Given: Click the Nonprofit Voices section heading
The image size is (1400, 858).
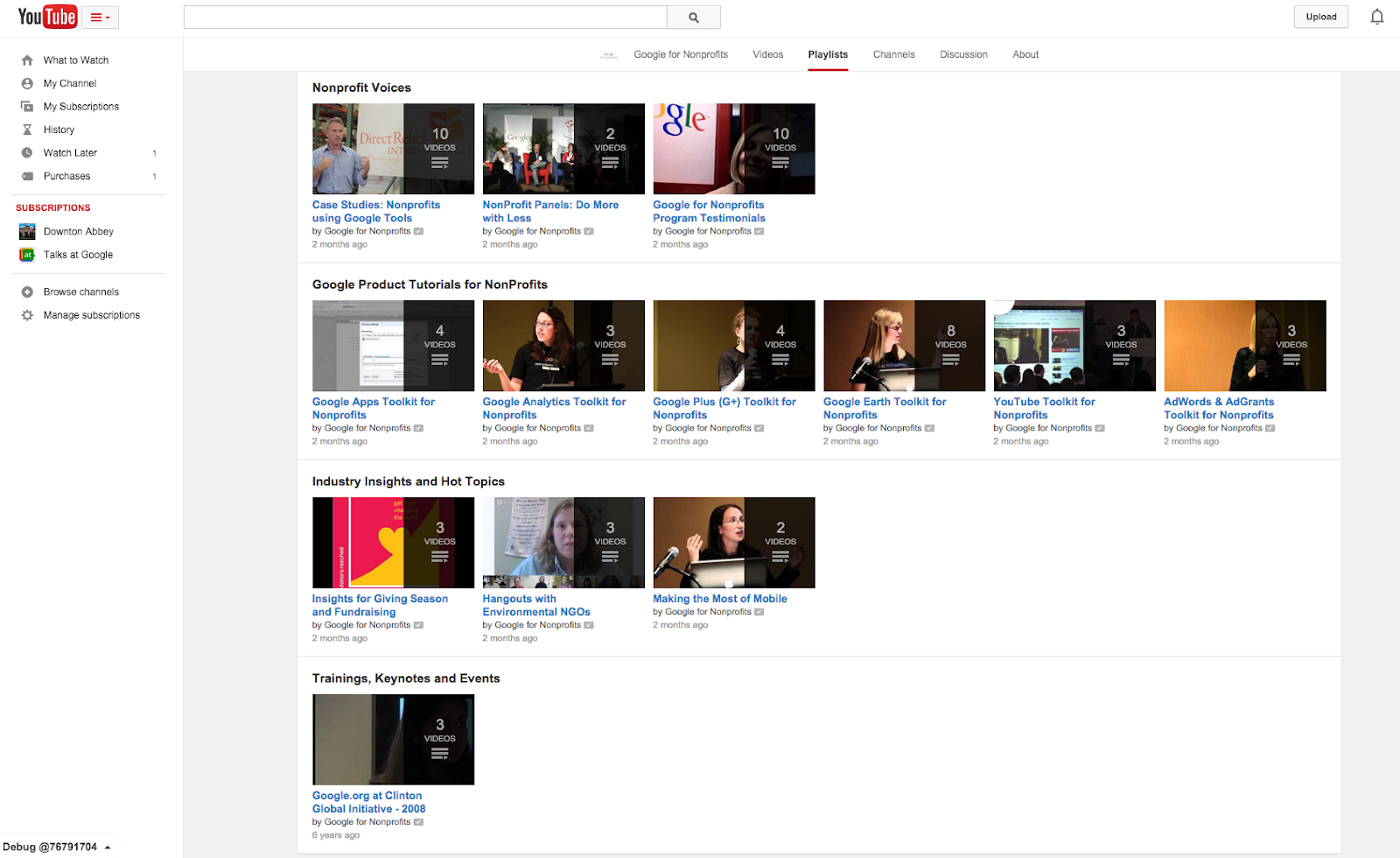Looking at the screenshot, I should tap(361, 88).
